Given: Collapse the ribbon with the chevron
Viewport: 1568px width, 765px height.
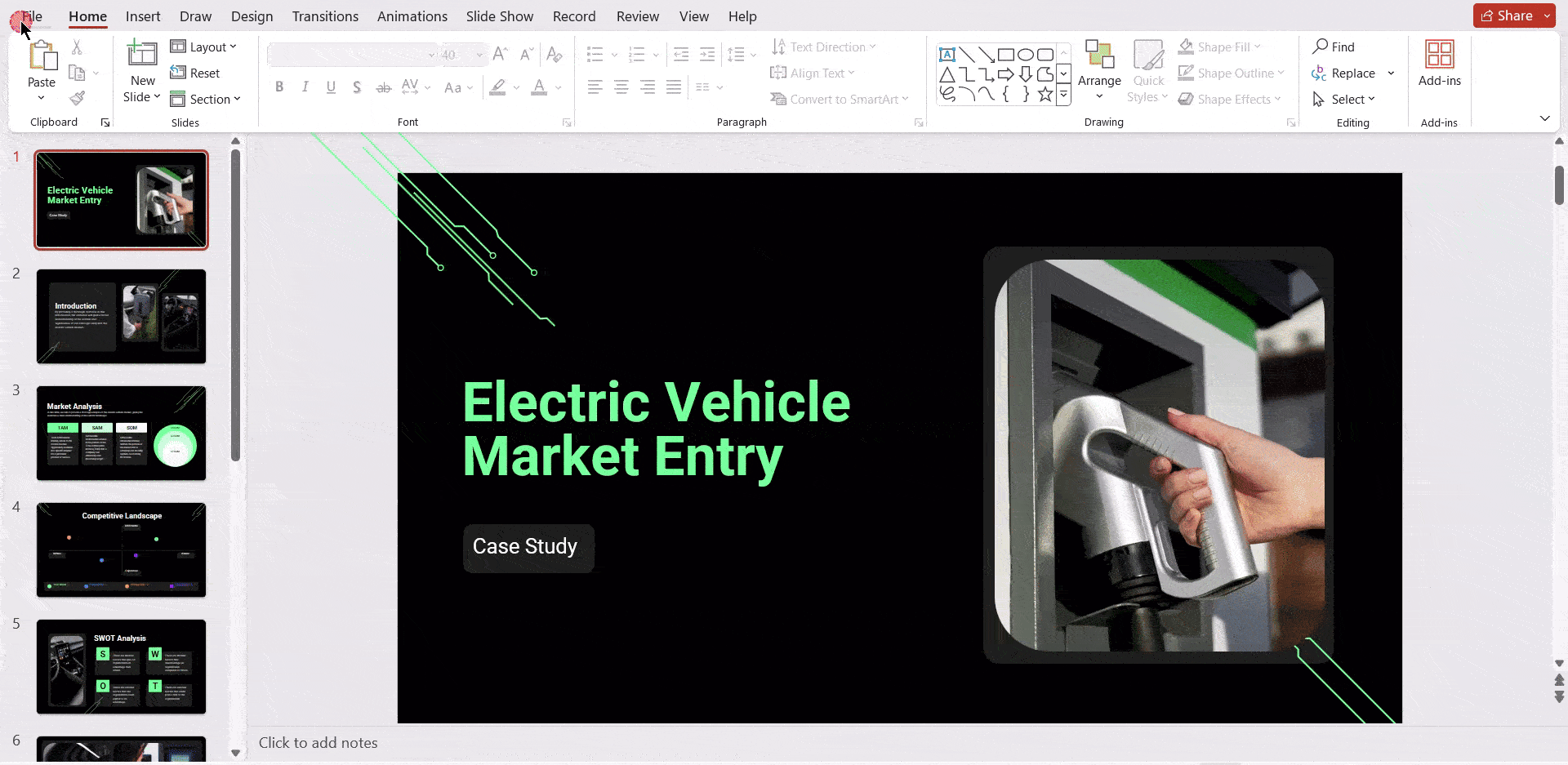Looking at the screenshot, I should pyautogui.click(x=1545, y=118).
